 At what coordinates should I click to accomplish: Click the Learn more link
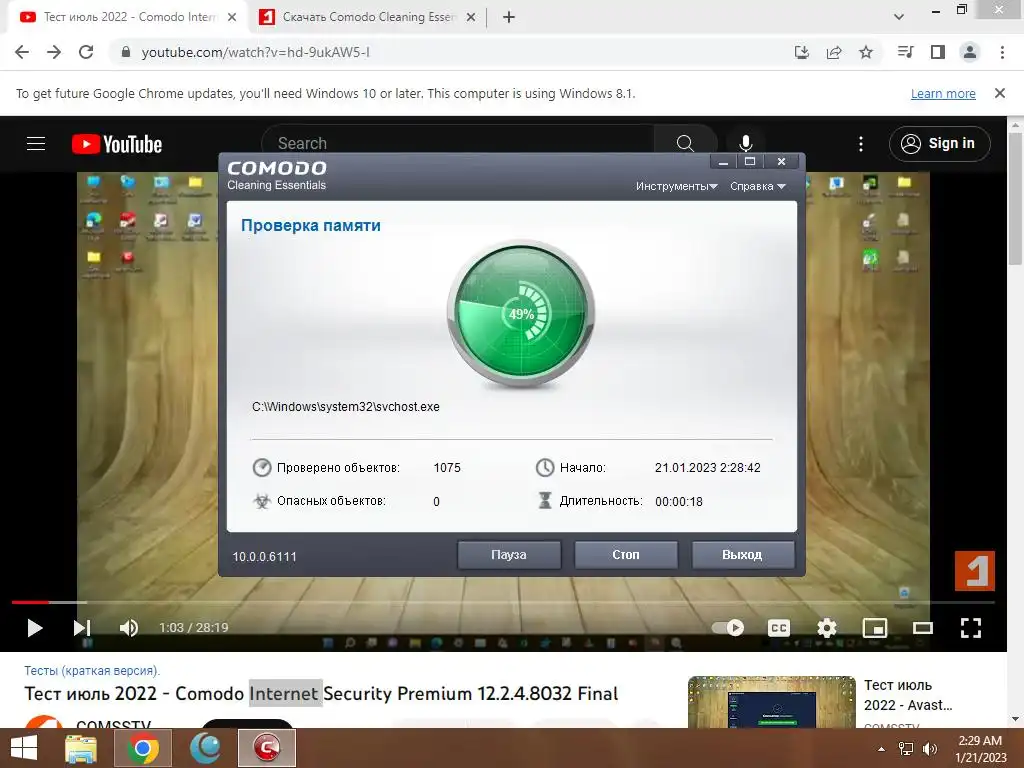pos(943,93)
